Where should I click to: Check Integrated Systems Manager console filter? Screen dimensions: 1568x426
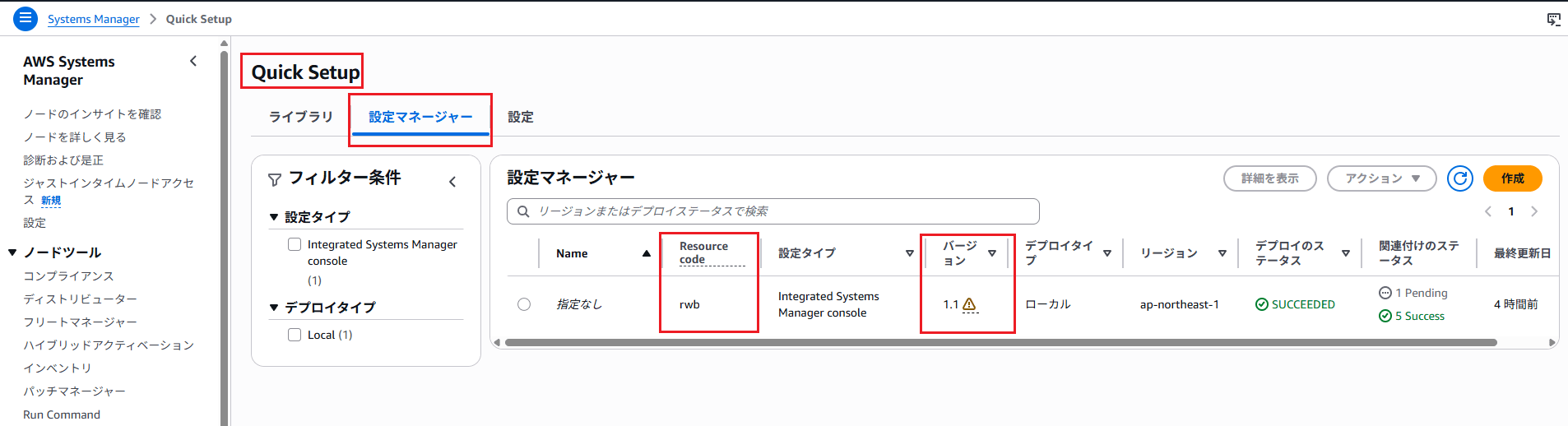[x=295, y=244]
